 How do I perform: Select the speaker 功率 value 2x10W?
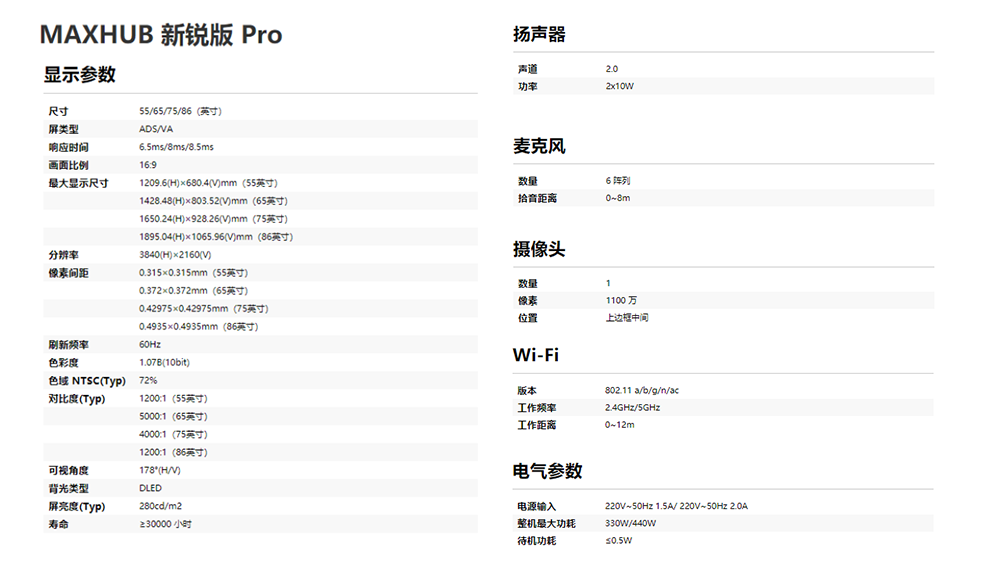(x=619, y=87)
